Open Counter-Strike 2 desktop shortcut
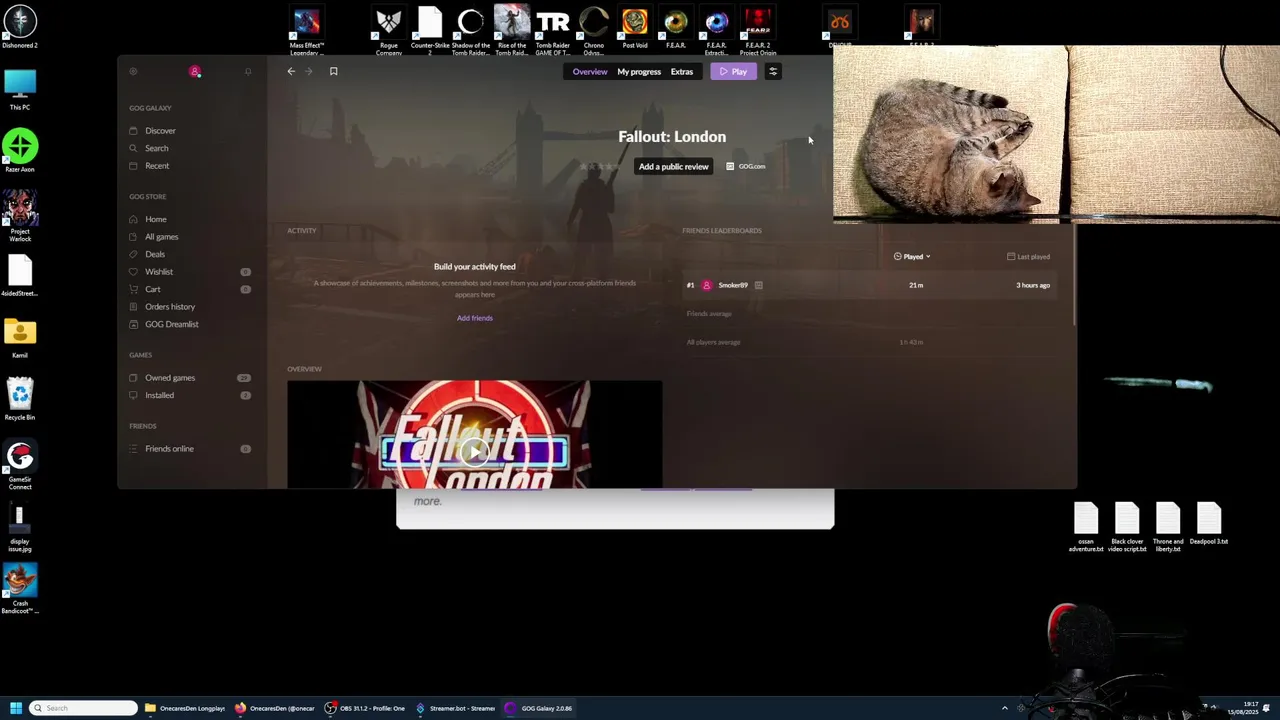Image resolution: width=1280 pixels, height=720 pixels. tap(430, 30)
